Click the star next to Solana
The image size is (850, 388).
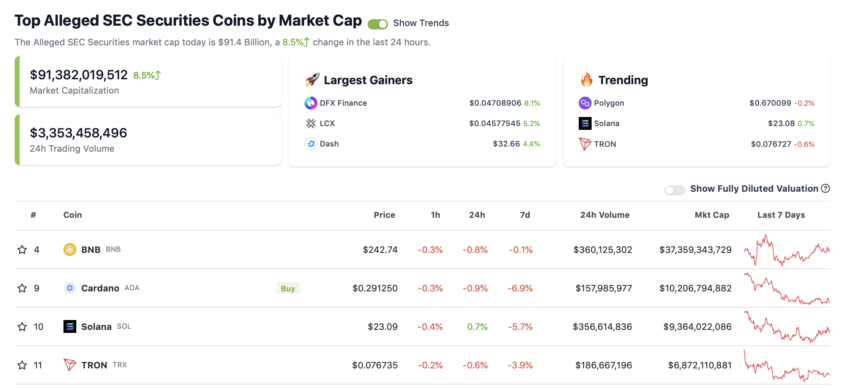tap(22, 327)
